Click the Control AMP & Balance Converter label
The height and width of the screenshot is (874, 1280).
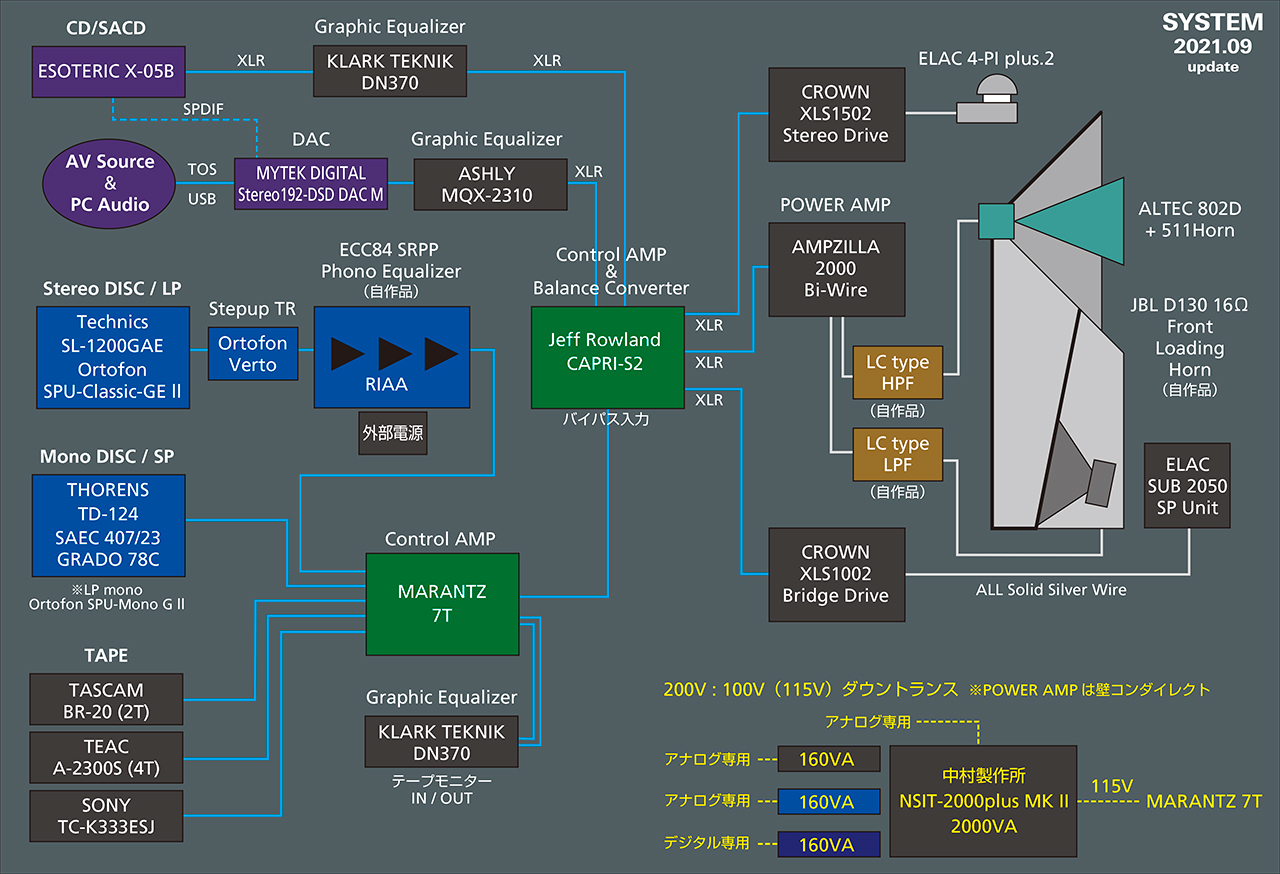(611, 271)
